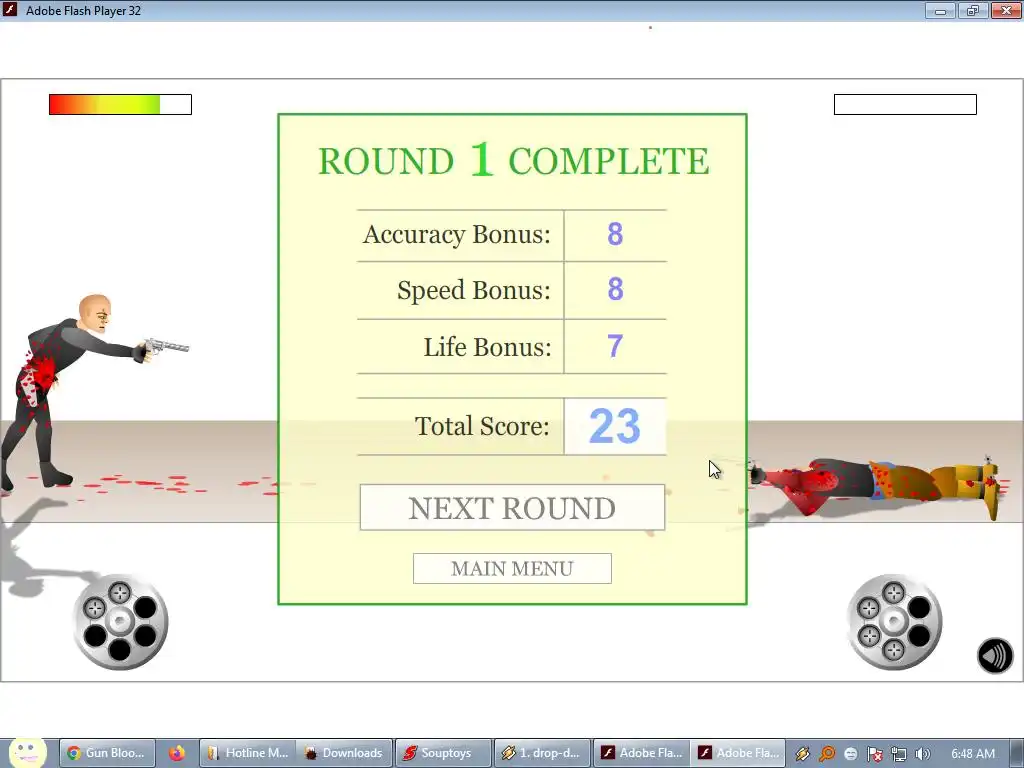Viewport: 1024px width, 768px height.
Task: Switch to second Adobe Flash taskbar window
Action: click(x=738, y=753)
